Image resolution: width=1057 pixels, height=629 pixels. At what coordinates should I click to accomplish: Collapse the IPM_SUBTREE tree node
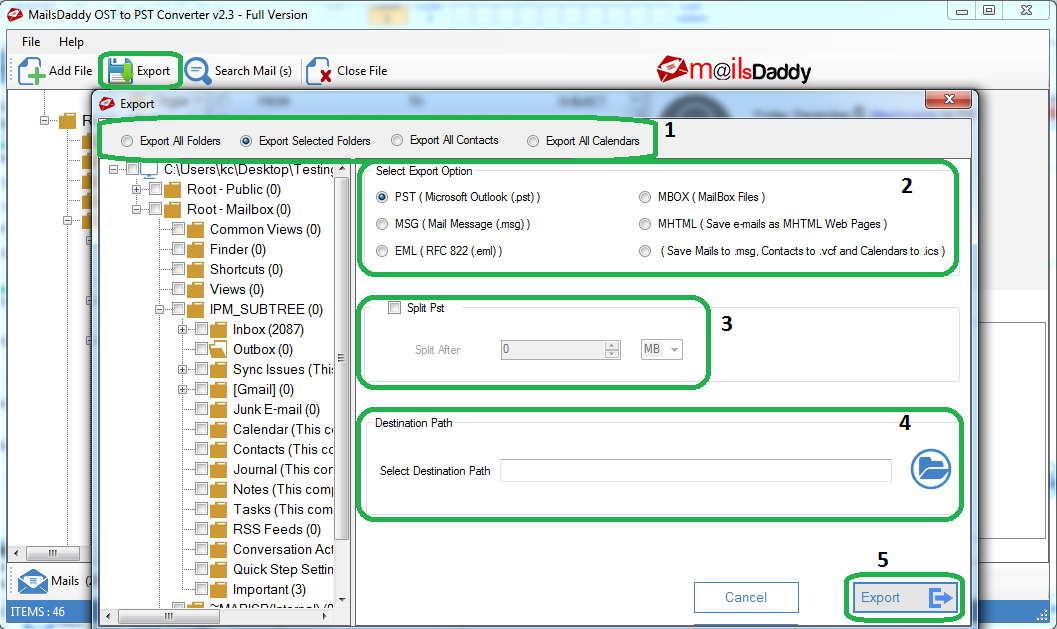click(159, 309)
